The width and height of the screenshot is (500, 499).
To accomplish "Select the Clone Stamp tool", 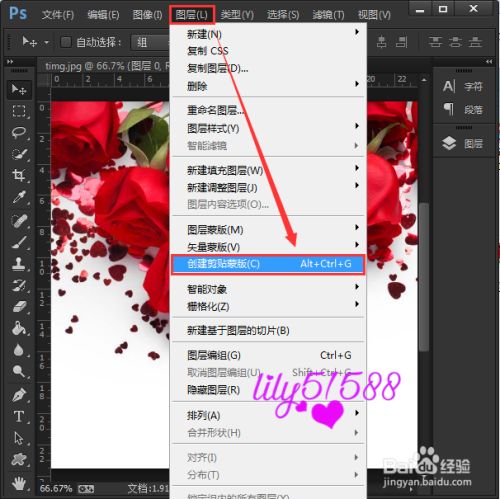I will (19, 264).
